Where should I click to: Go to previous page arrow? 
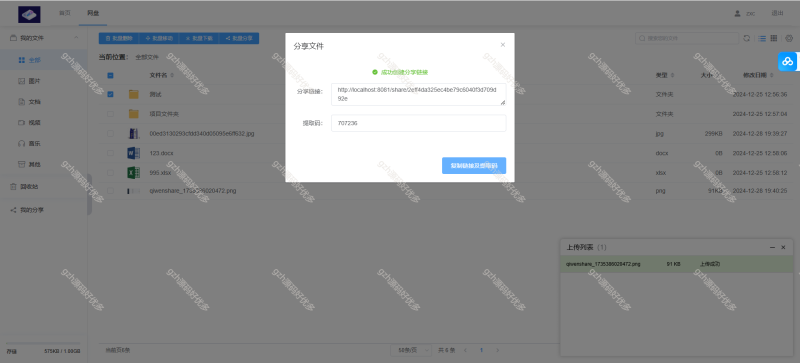click(x=465, y=350)
